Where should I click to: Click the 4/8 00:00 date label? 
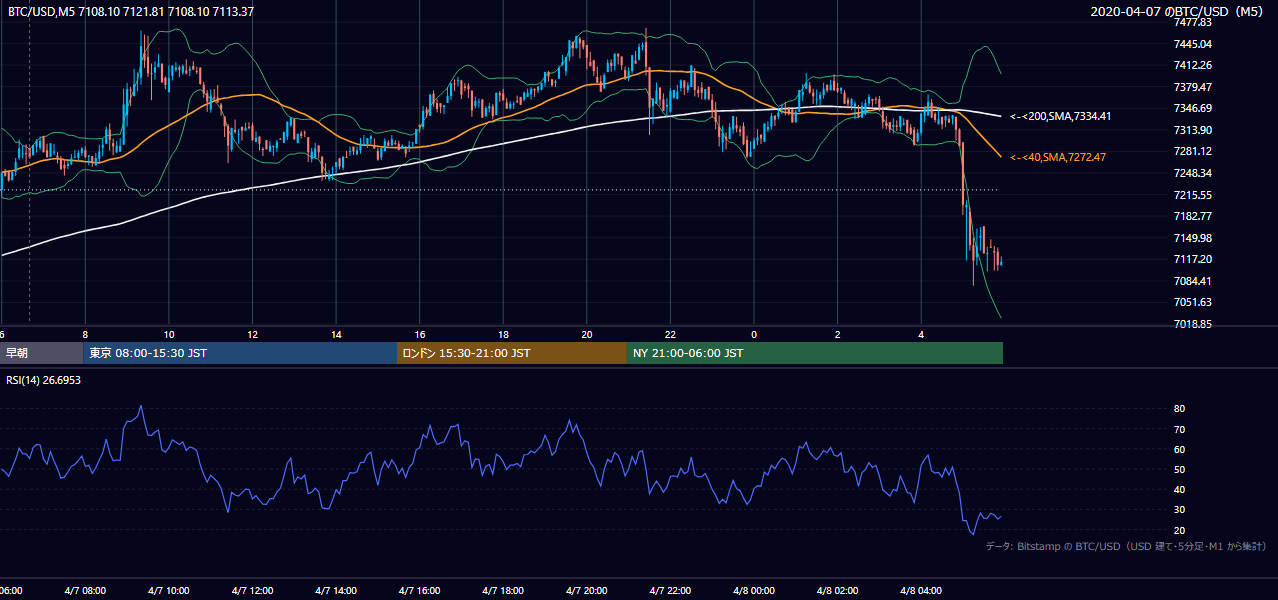tap(755, 590)
